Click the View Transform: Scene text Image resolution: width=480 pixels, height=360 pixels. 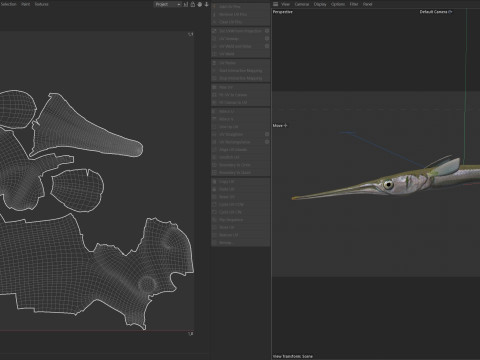(293, 356)
